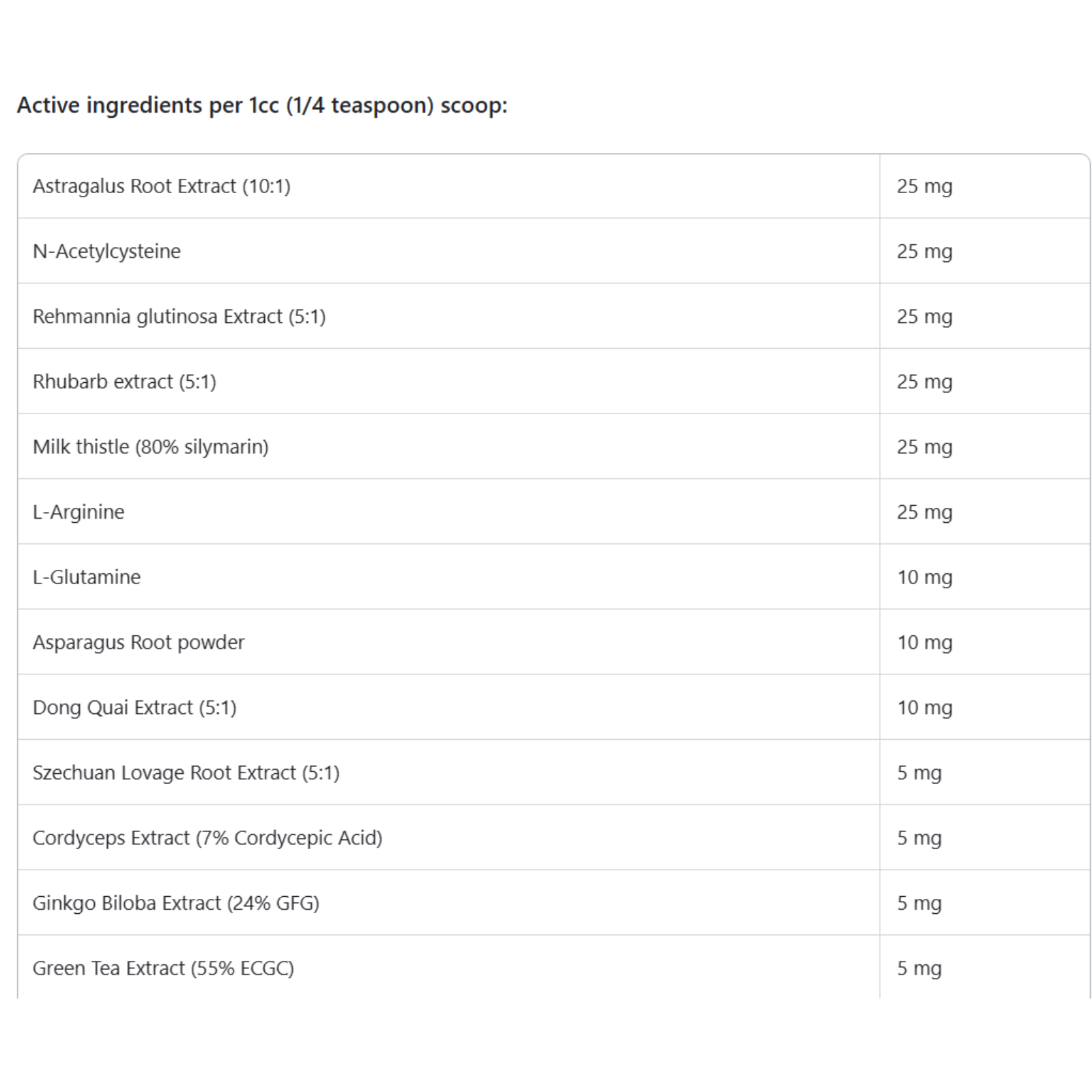Click the 5 mg dosage for Cordyceps

click(919, 838)
